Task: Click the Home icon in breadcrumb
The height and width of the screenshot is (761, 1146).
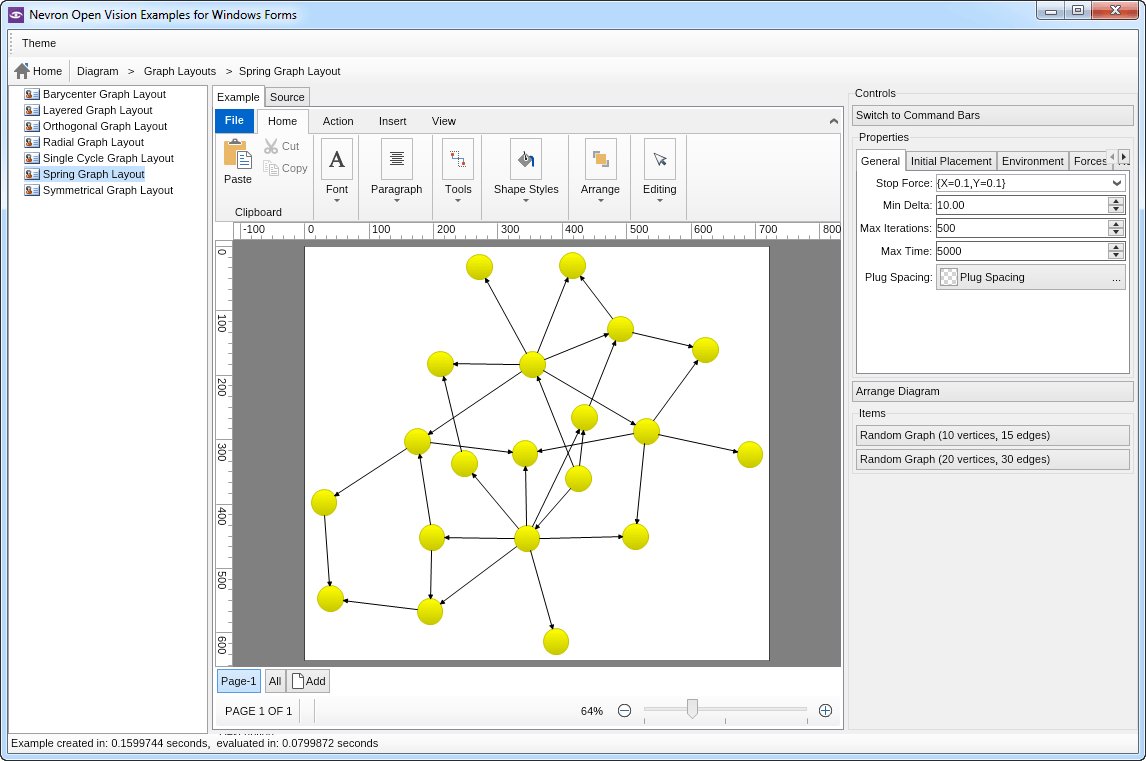Action: (x=22, y=71)
